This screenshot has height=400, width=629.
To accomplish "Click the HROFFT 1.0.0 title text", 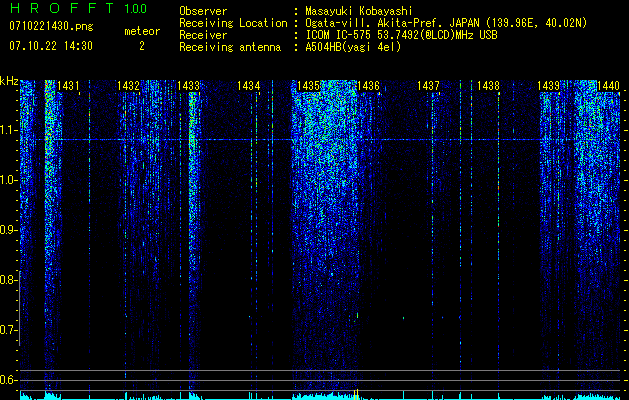I will pos(78,8).
